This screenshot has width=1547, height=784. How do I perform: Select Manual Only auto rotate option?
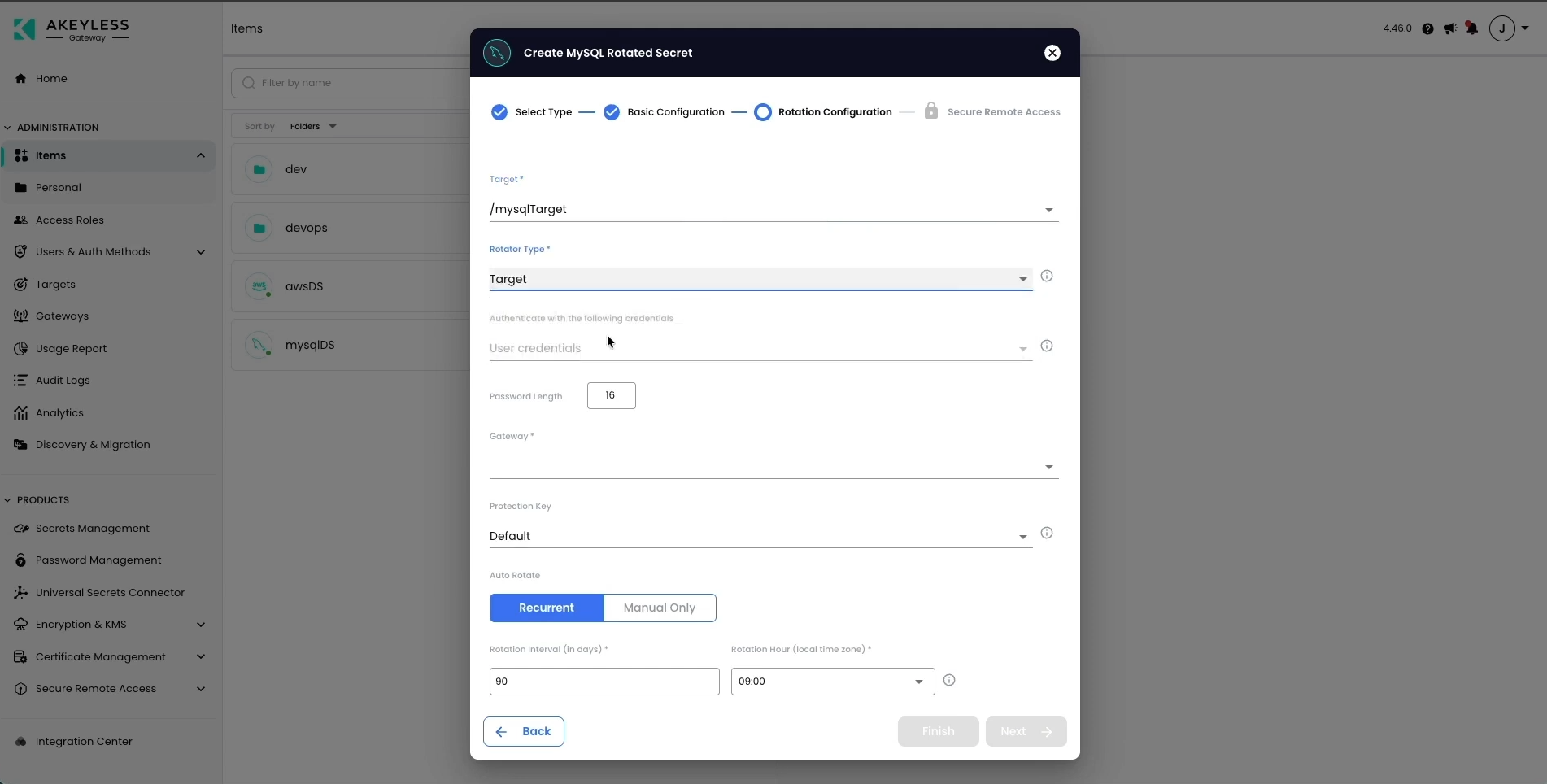pos(660,608)
